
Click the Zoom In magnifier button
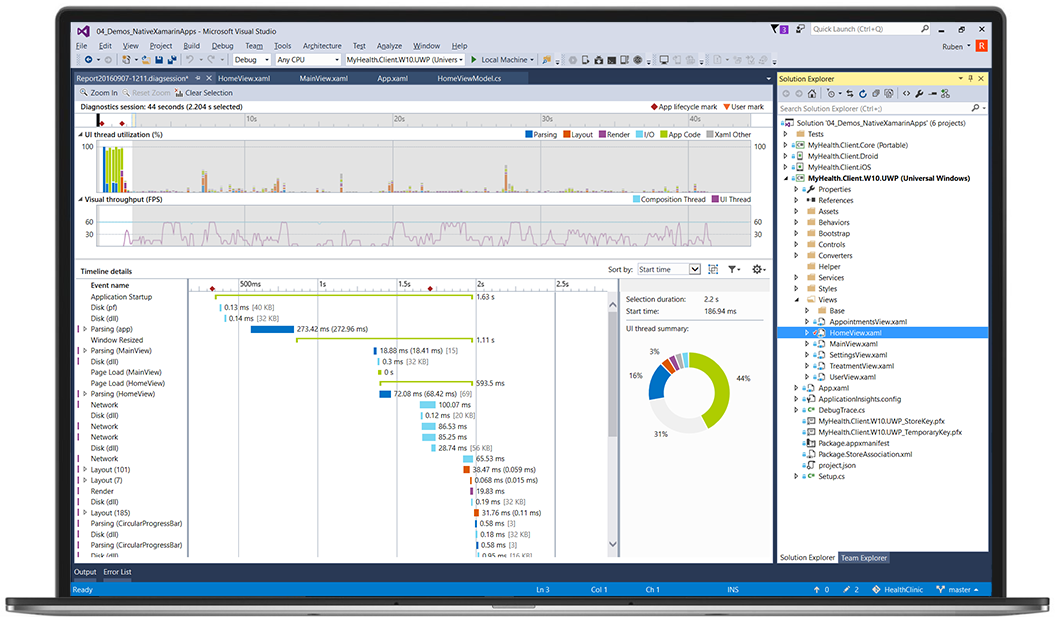[99, 93]
